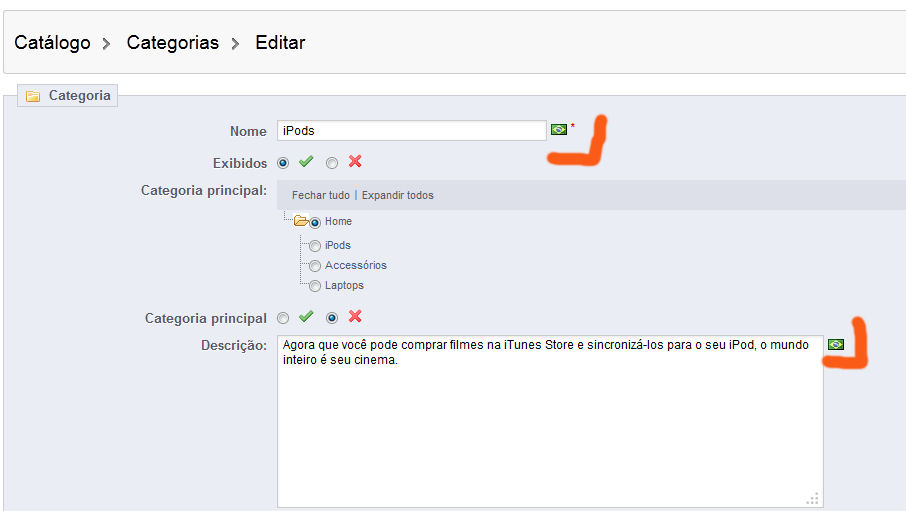906x511 pixels.
Task: Click the green checkmark in lower Categoria principal row
Action: click(306, 316)
